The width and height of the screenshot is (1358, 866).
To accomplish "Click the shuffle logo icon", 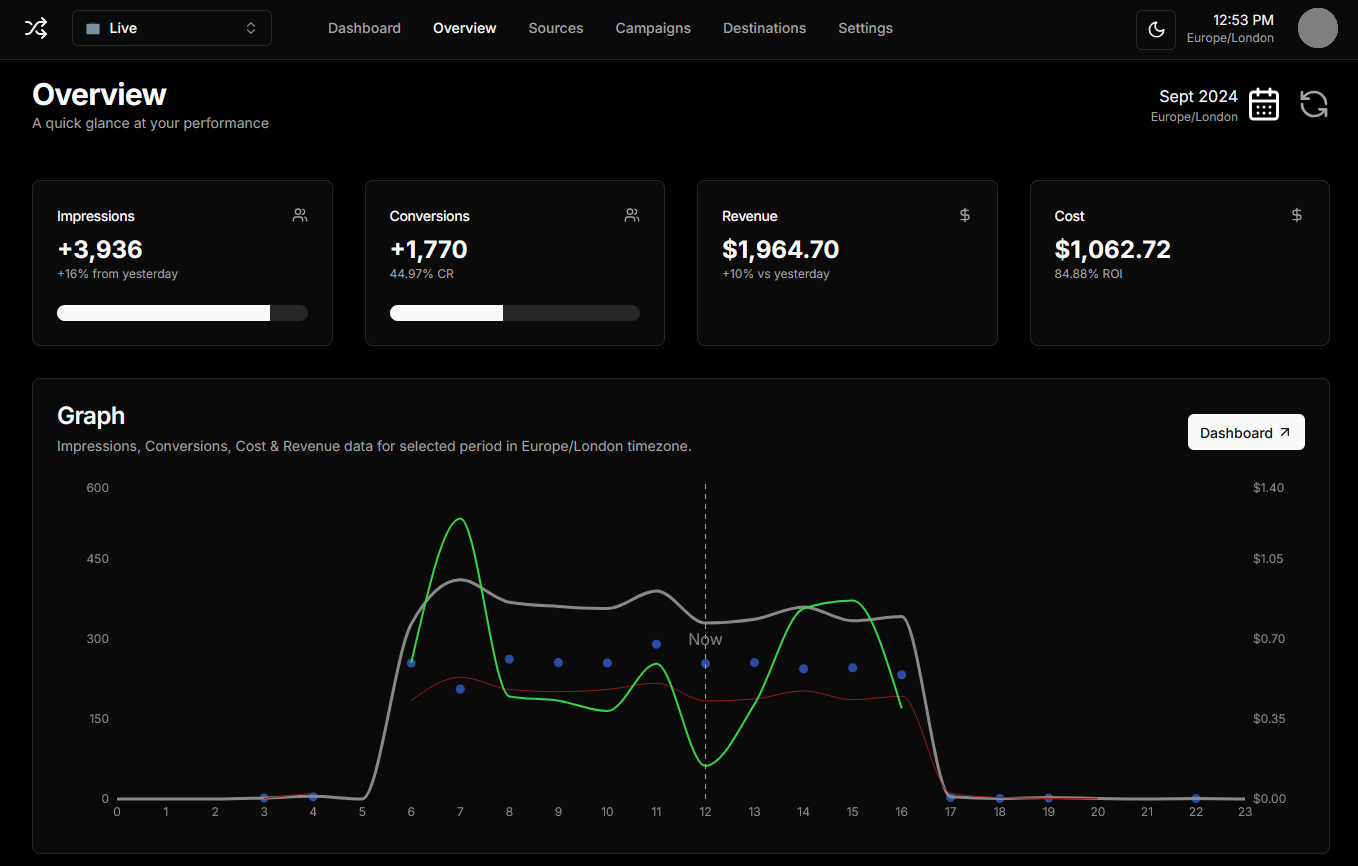I will pyautogui.click(x=36, y=28).
